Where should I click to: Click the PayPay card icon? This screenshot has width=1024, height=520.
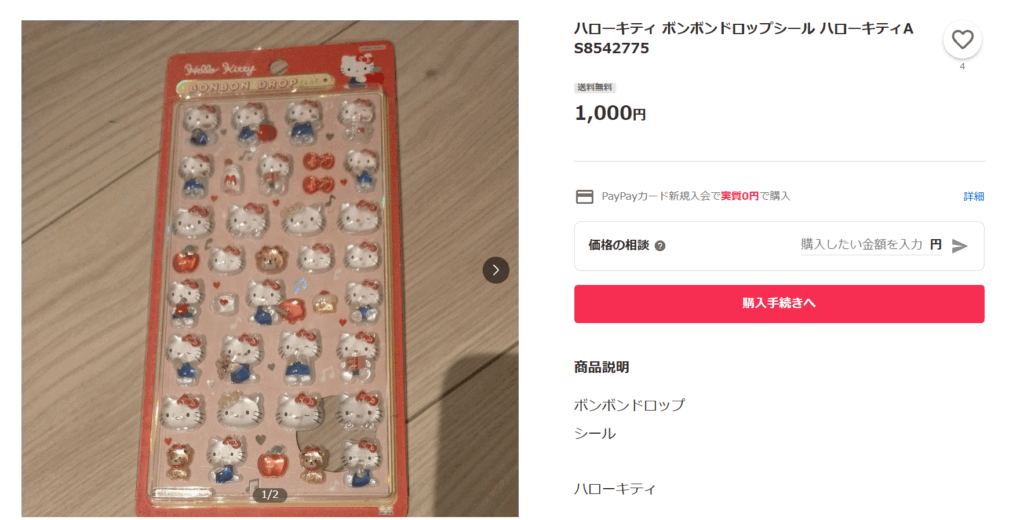[584, 197]
